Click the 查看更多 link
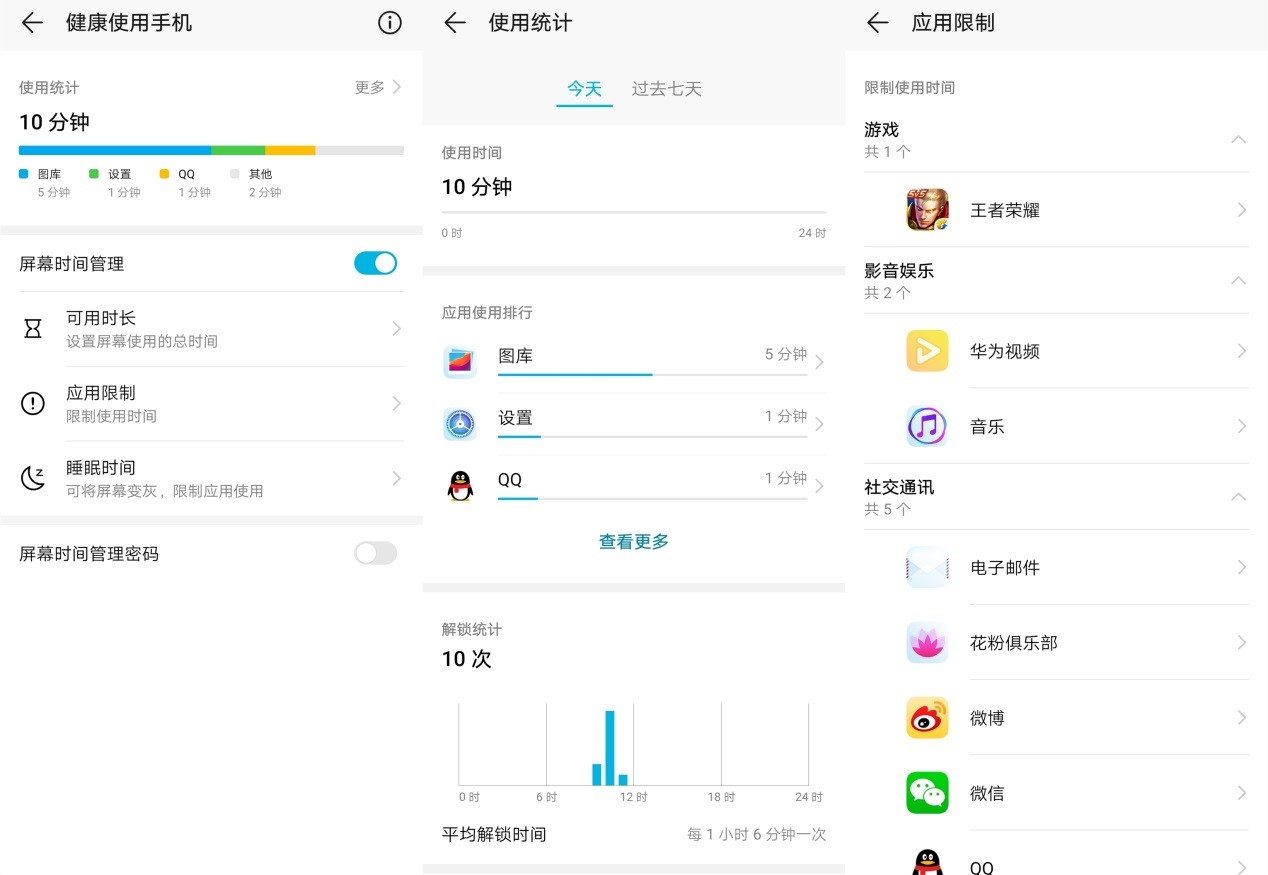 [633, 541]
